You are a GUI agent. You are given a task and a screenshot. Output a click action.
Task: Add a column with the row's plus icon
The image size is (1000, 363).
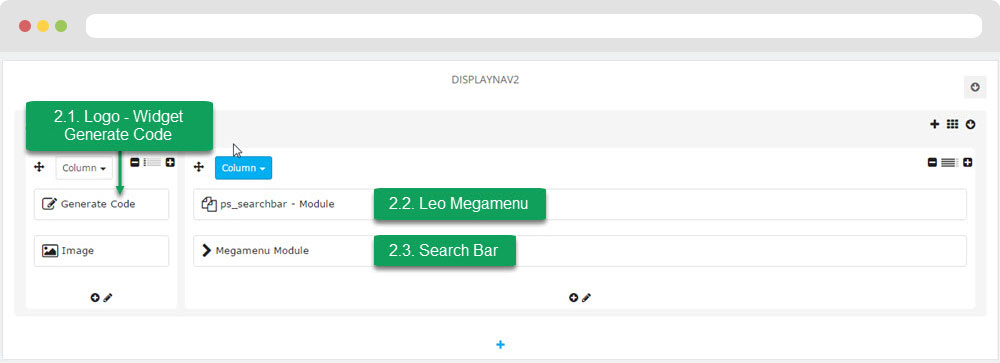click(x=934, y=124)
